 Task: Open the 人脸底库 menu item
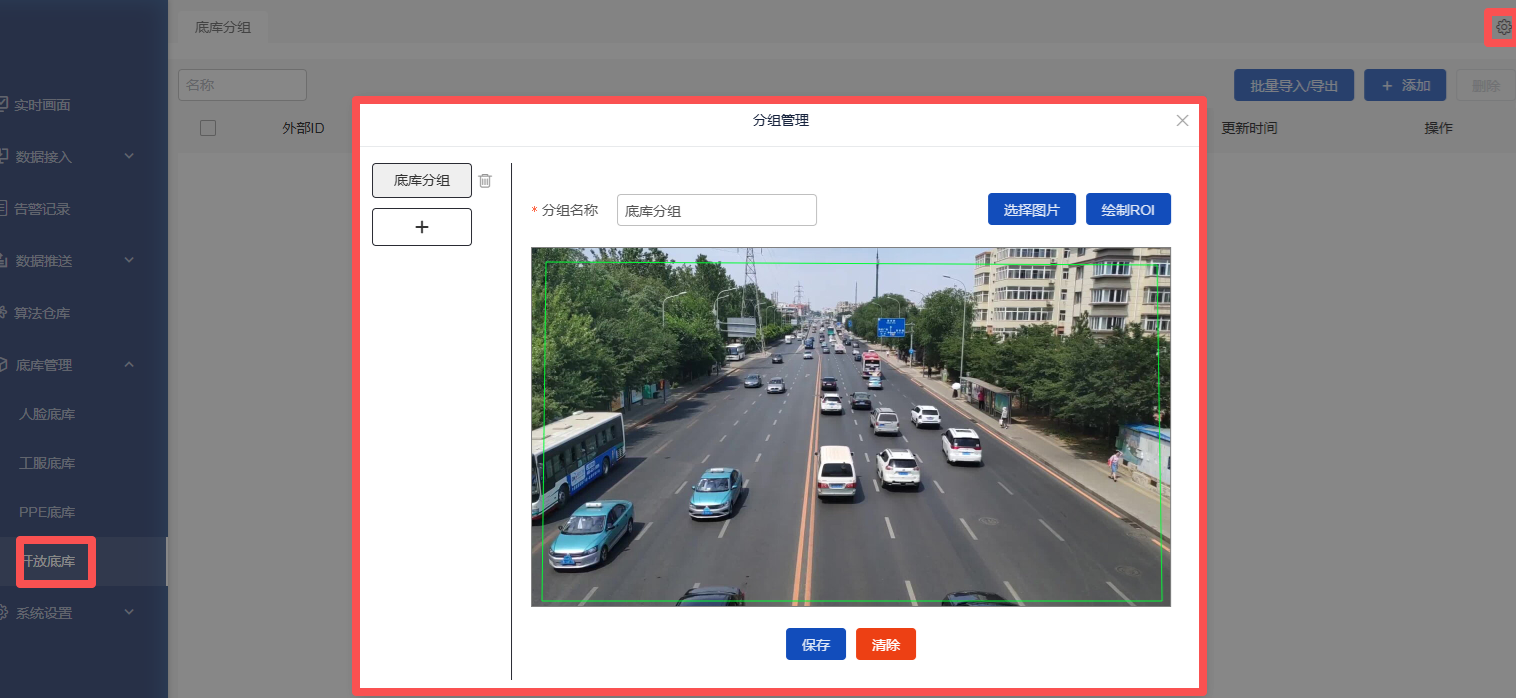47,414
